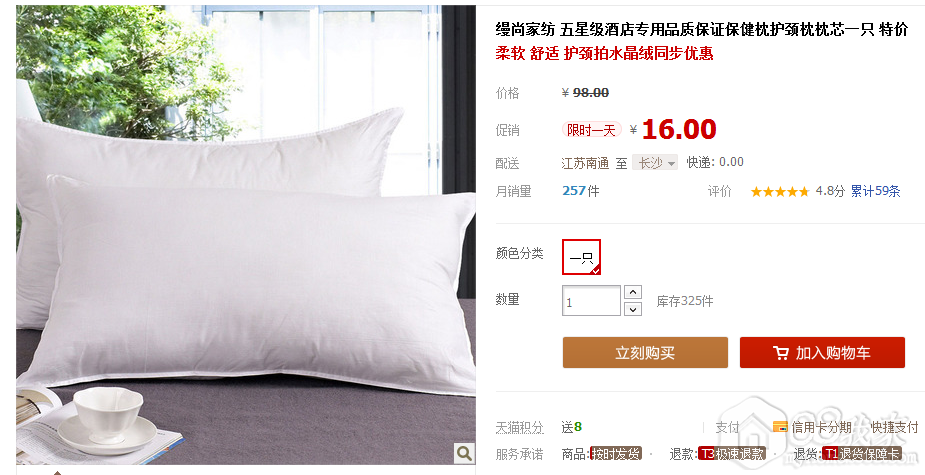Click the 限时一天 promotion tag
The width and height of the screenshot is (925, 475).
591,130
